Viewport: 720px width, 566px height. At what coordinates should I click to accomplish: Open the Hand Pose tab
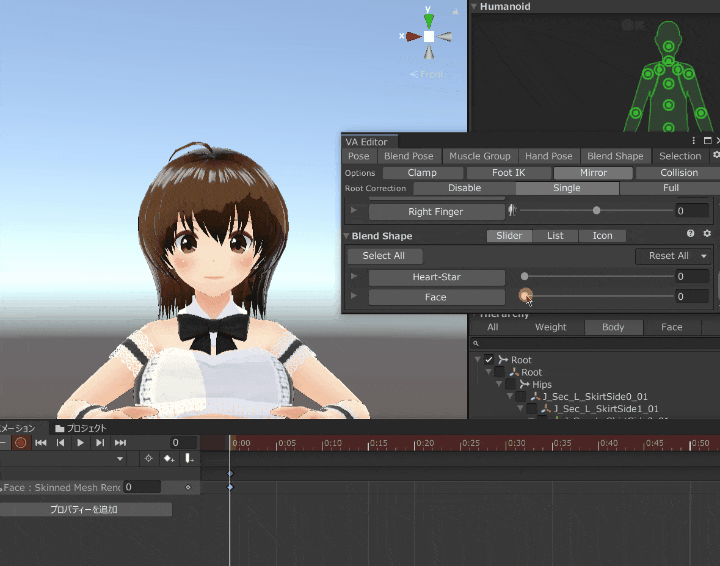click(x=548, y=156)
